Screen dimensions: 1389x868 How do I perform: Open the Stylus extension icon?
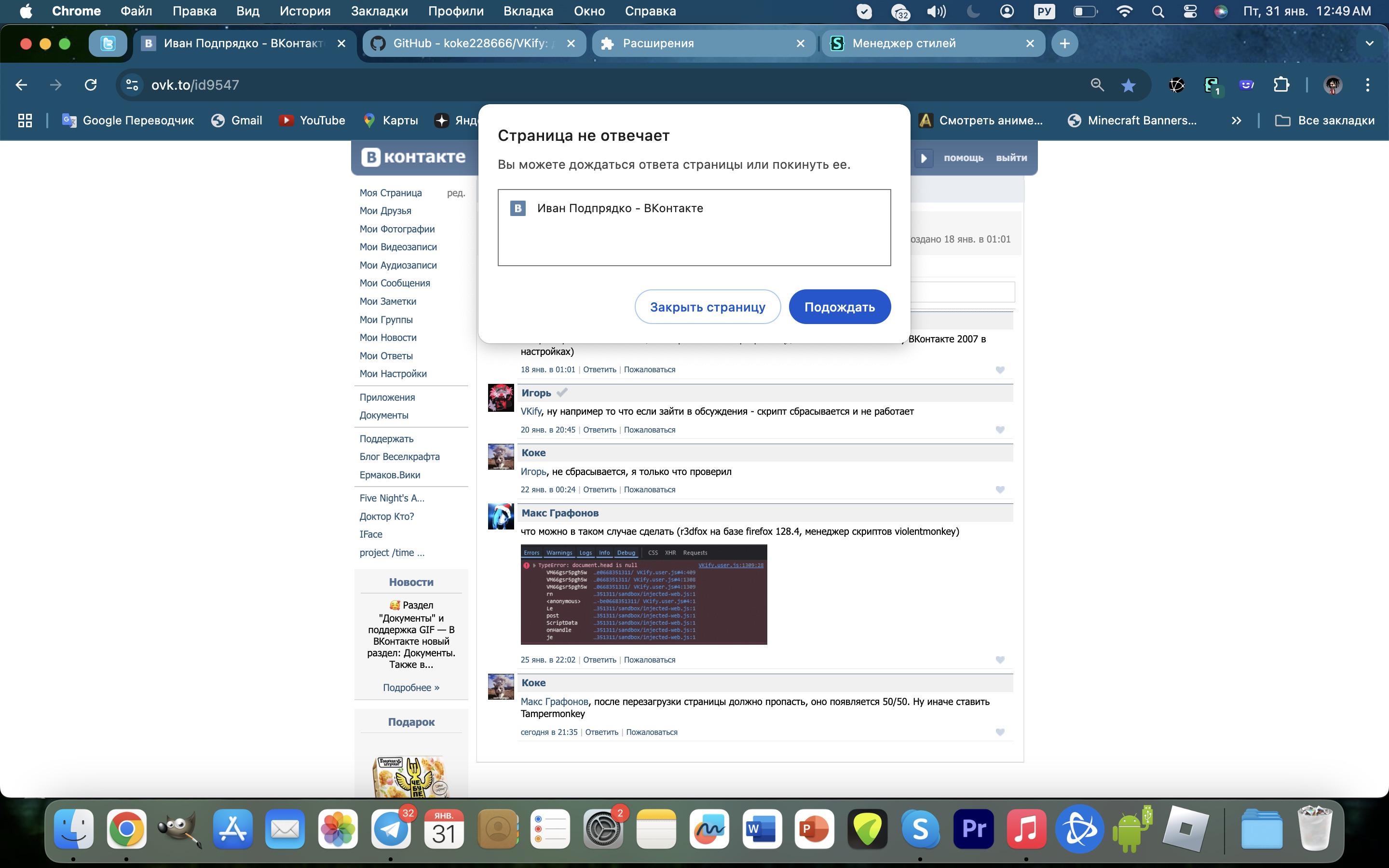pyautogui.click(x=1211, y=85)
